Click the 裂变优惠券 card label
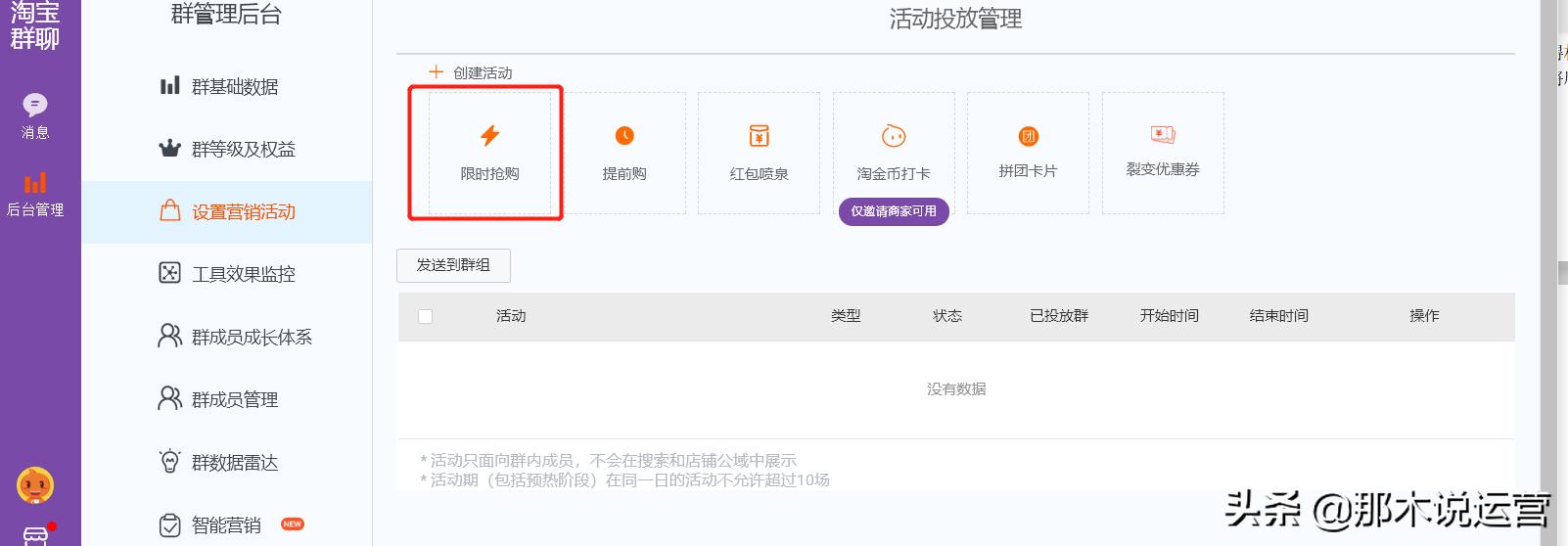1568x546 pixels. coord(1163,169)
